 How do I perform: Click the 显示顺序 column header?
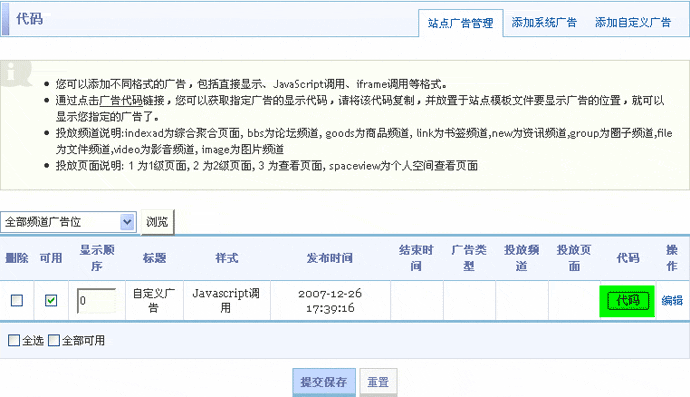tap(97, 258)
